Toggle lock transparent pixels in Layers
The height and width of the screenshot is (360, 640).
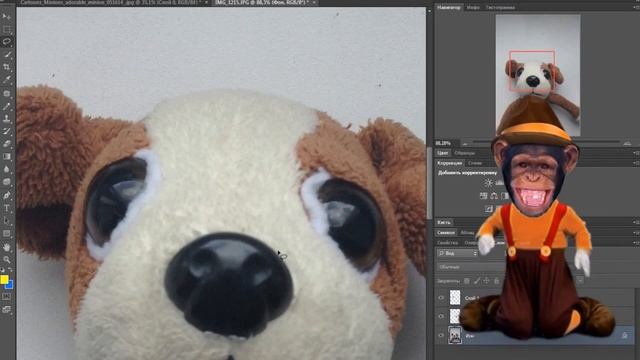coord(467,281)
